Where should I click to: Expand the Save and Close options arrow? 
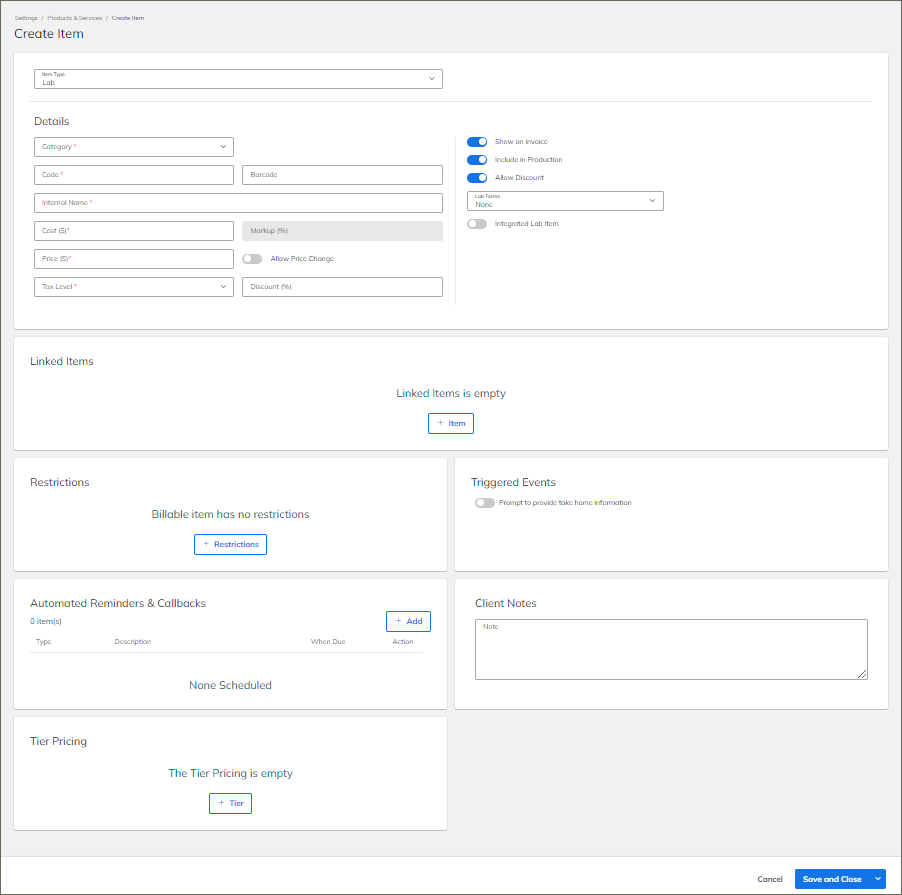tap(877, 878)
